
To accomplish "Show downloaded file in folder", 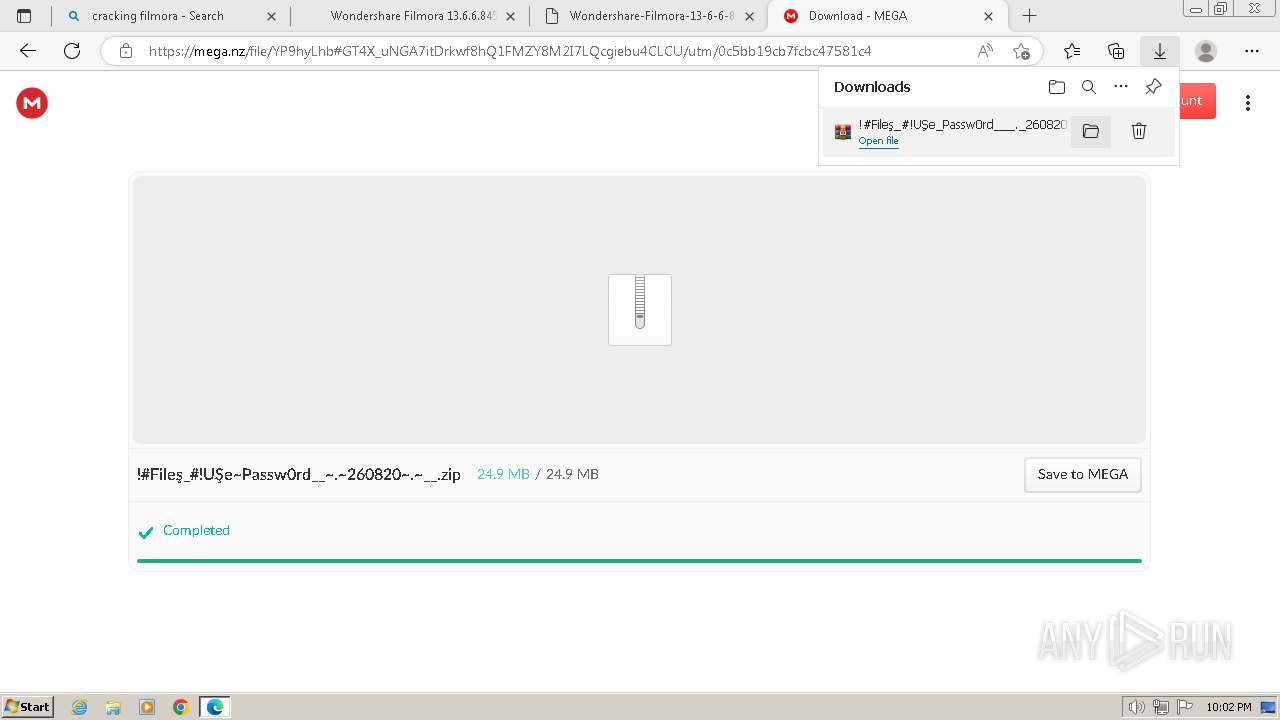I will pyautogui.click(x=1091, y=131).
